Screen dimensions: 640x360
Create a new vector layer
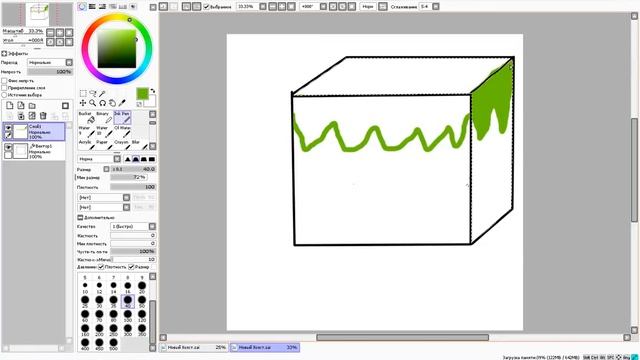20,106
